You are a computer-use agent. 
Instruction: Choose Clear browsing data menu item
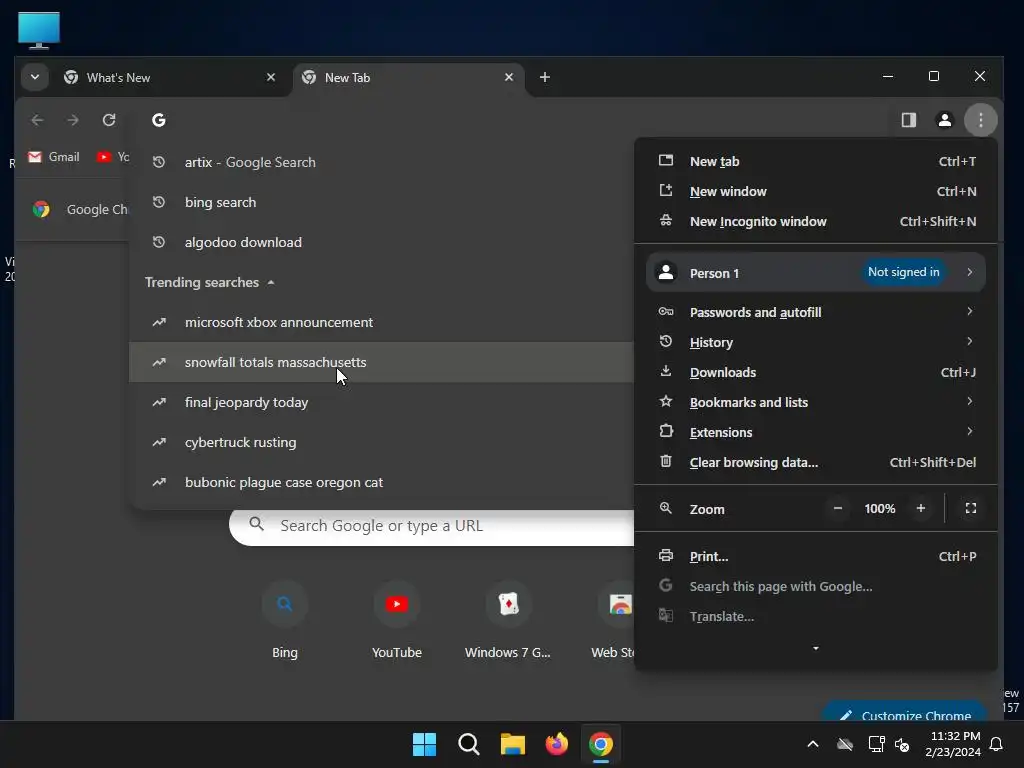816,462
